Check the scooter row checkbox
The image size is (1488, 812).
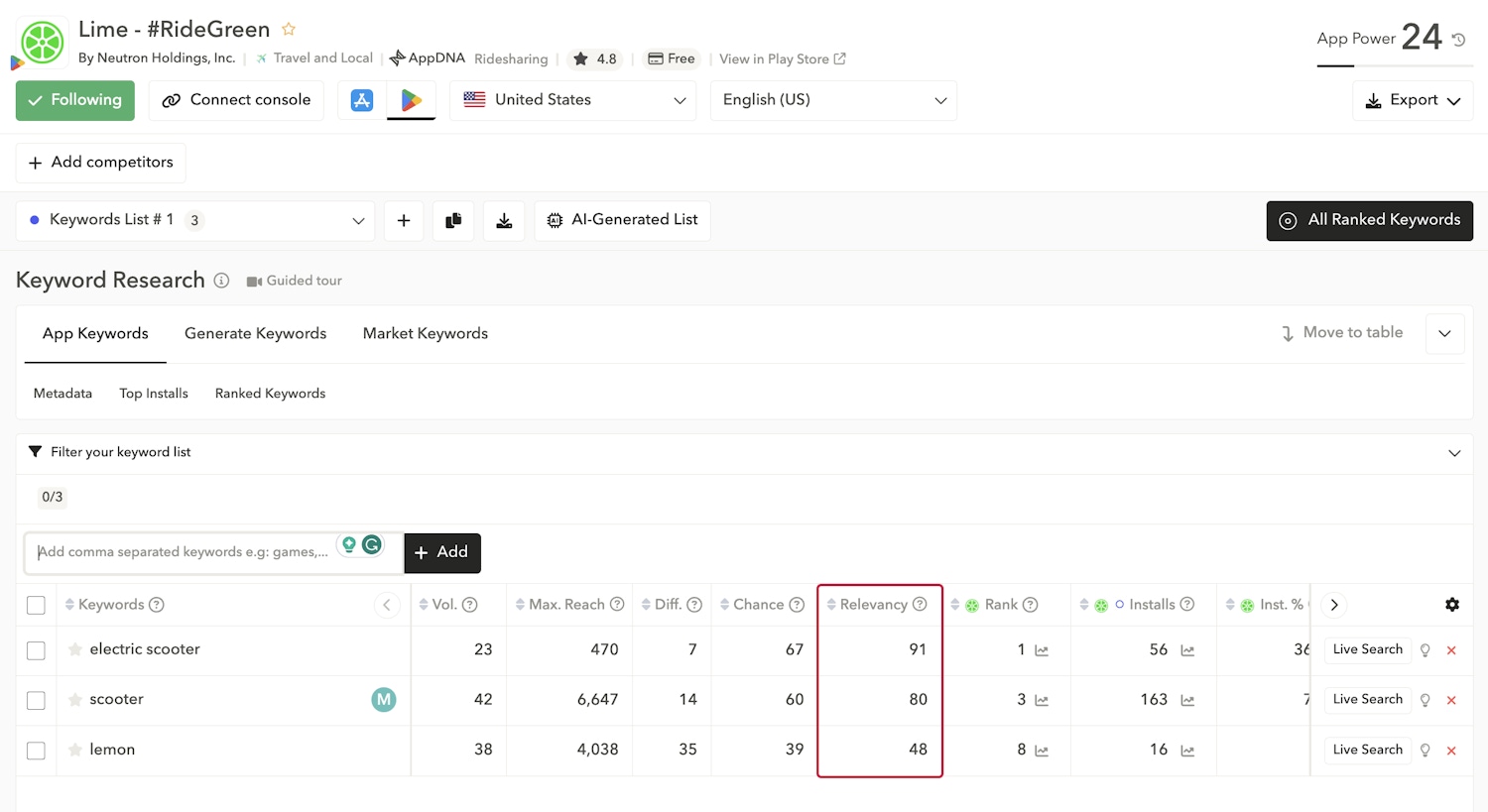36,700
